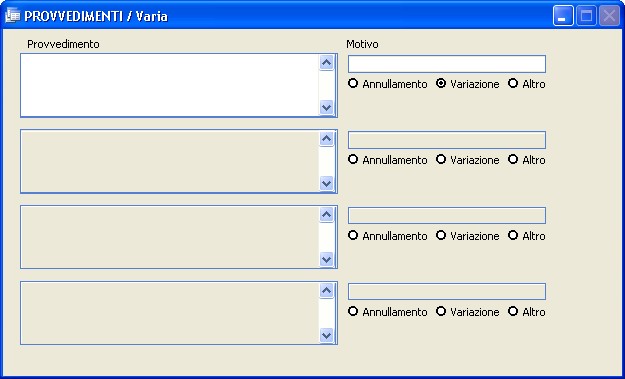Click the first Motivo text field
This screenshot has width=625, height=379.
click(447, 64)
